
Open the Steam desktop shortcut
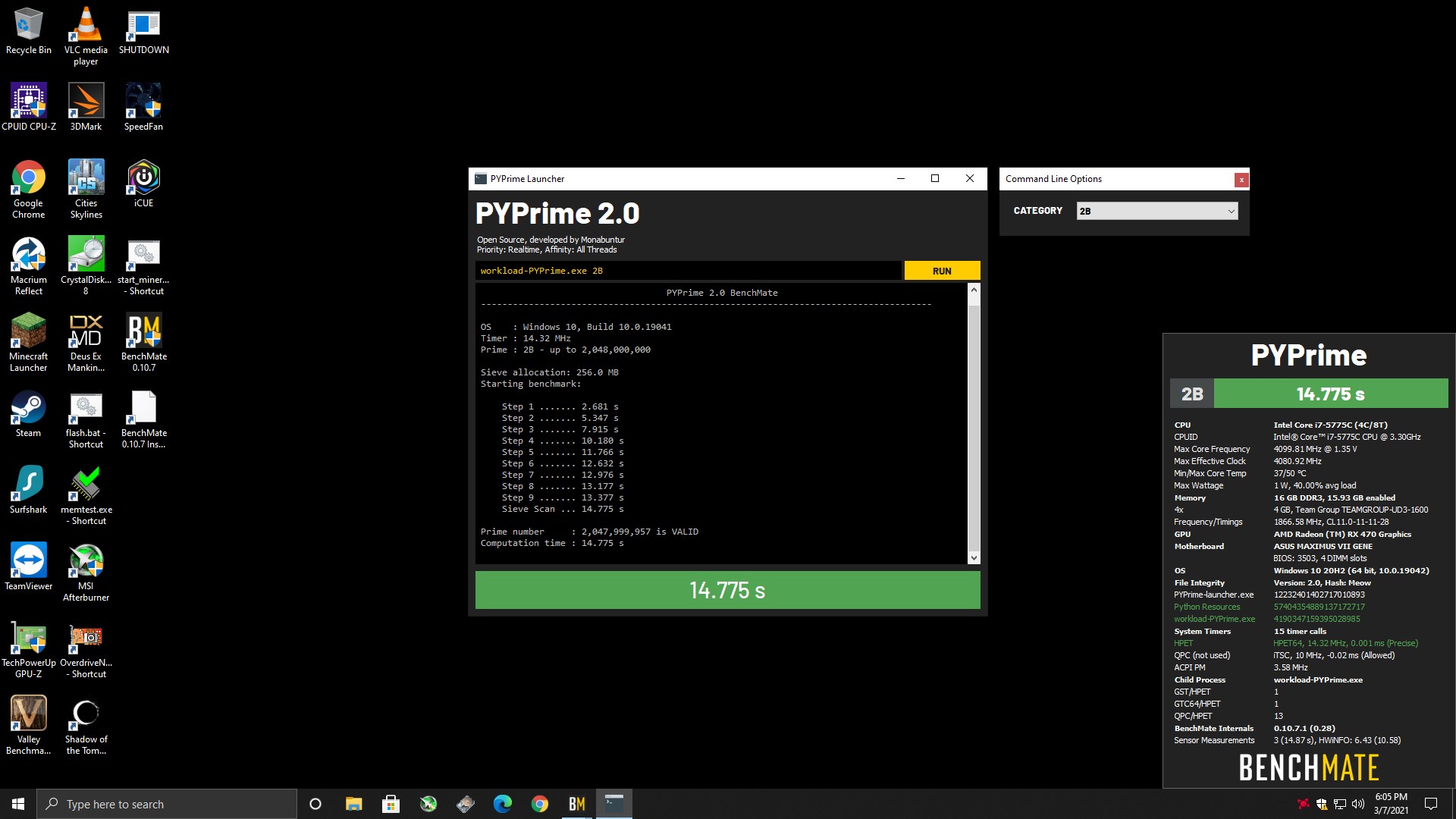(x=29, y=413)
